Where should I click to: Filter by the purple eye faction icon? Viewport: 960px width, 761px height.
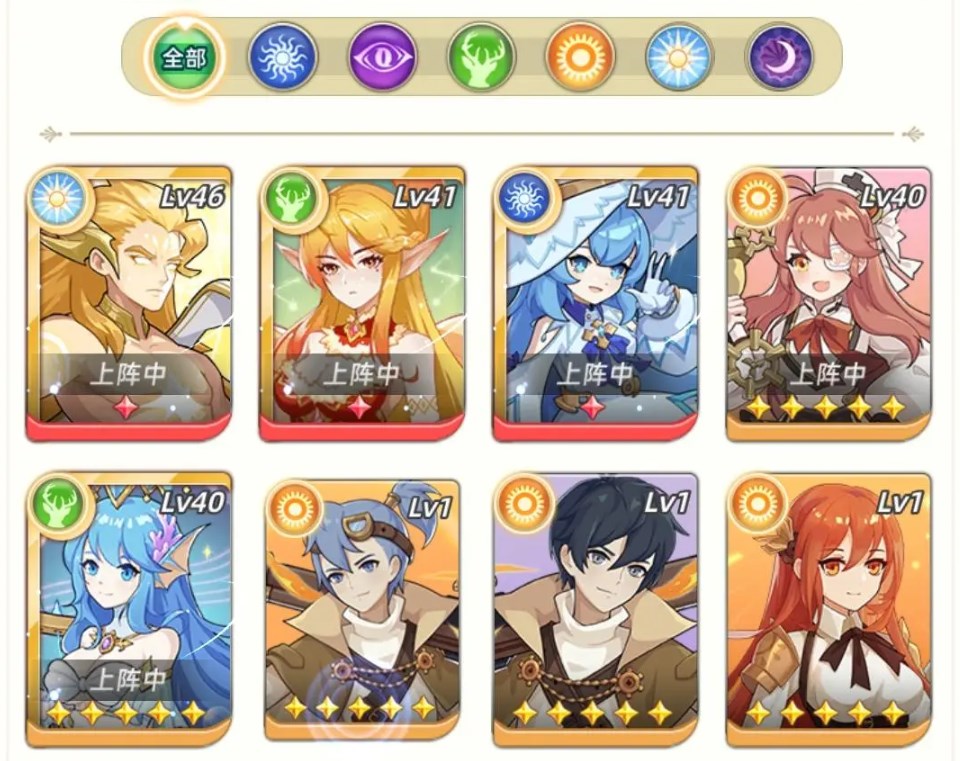click(383, 57)
